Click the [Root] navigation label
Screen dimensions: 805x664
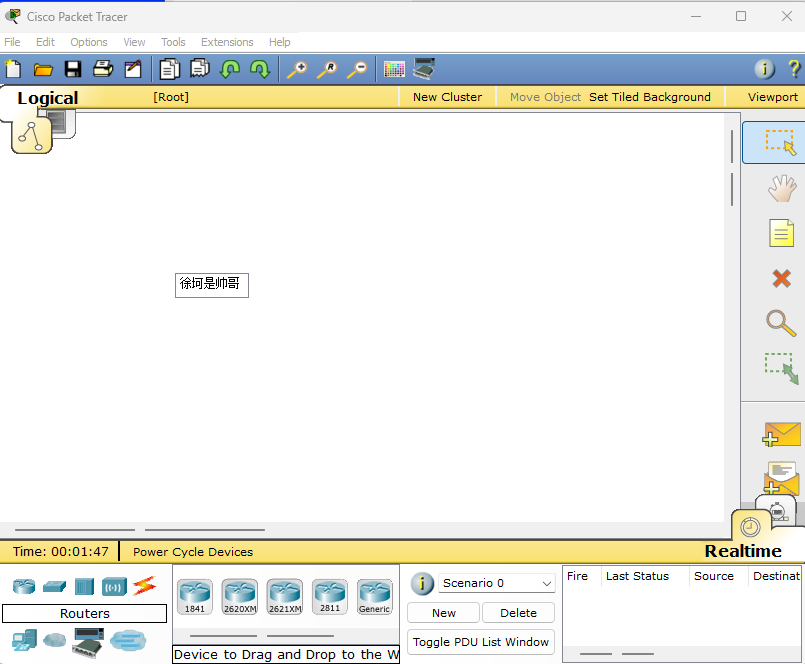(171, 97)
